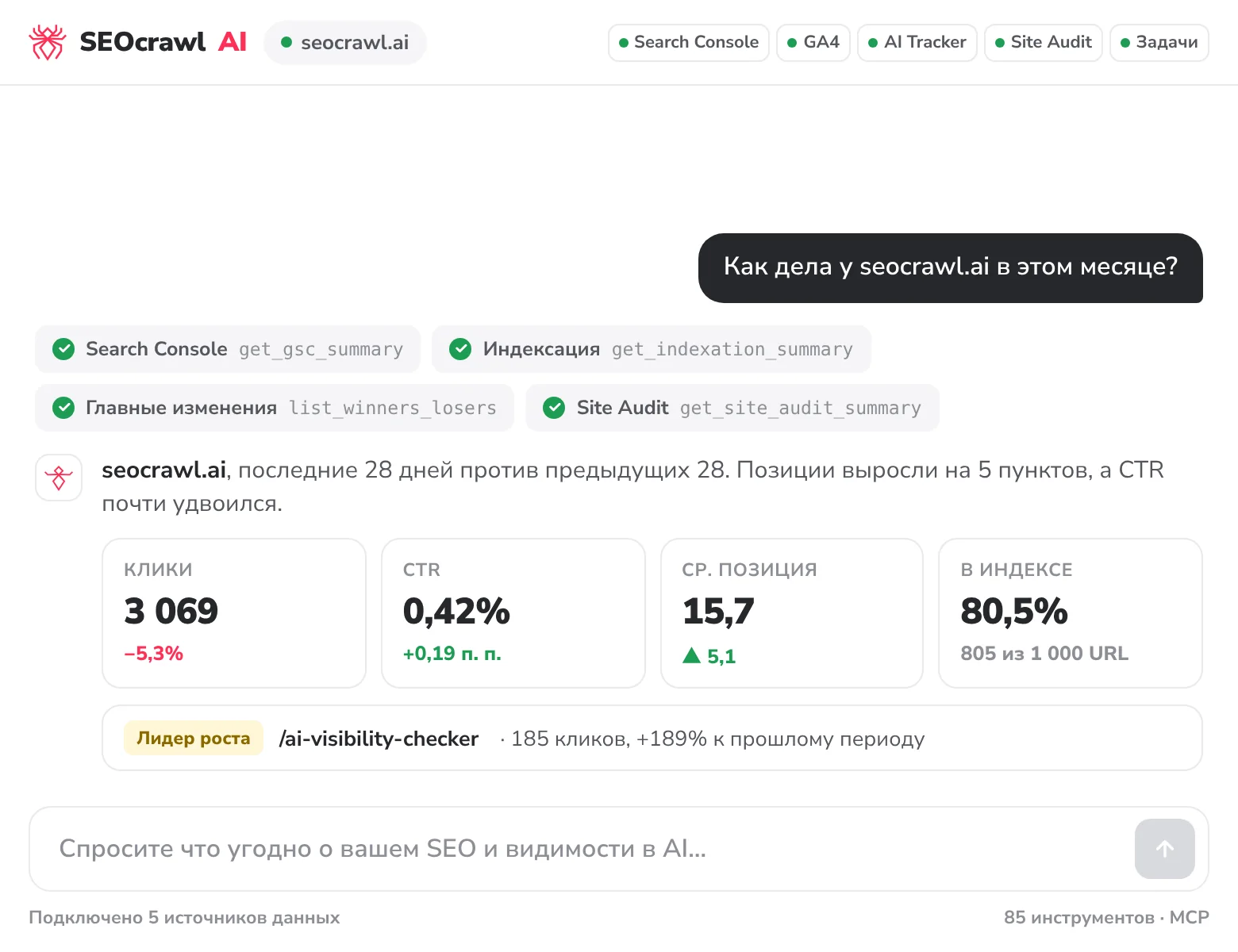1238x952 pixels.
Task: Open the get_indexation_summary tool chip
Action: click(x=652, y=349)
